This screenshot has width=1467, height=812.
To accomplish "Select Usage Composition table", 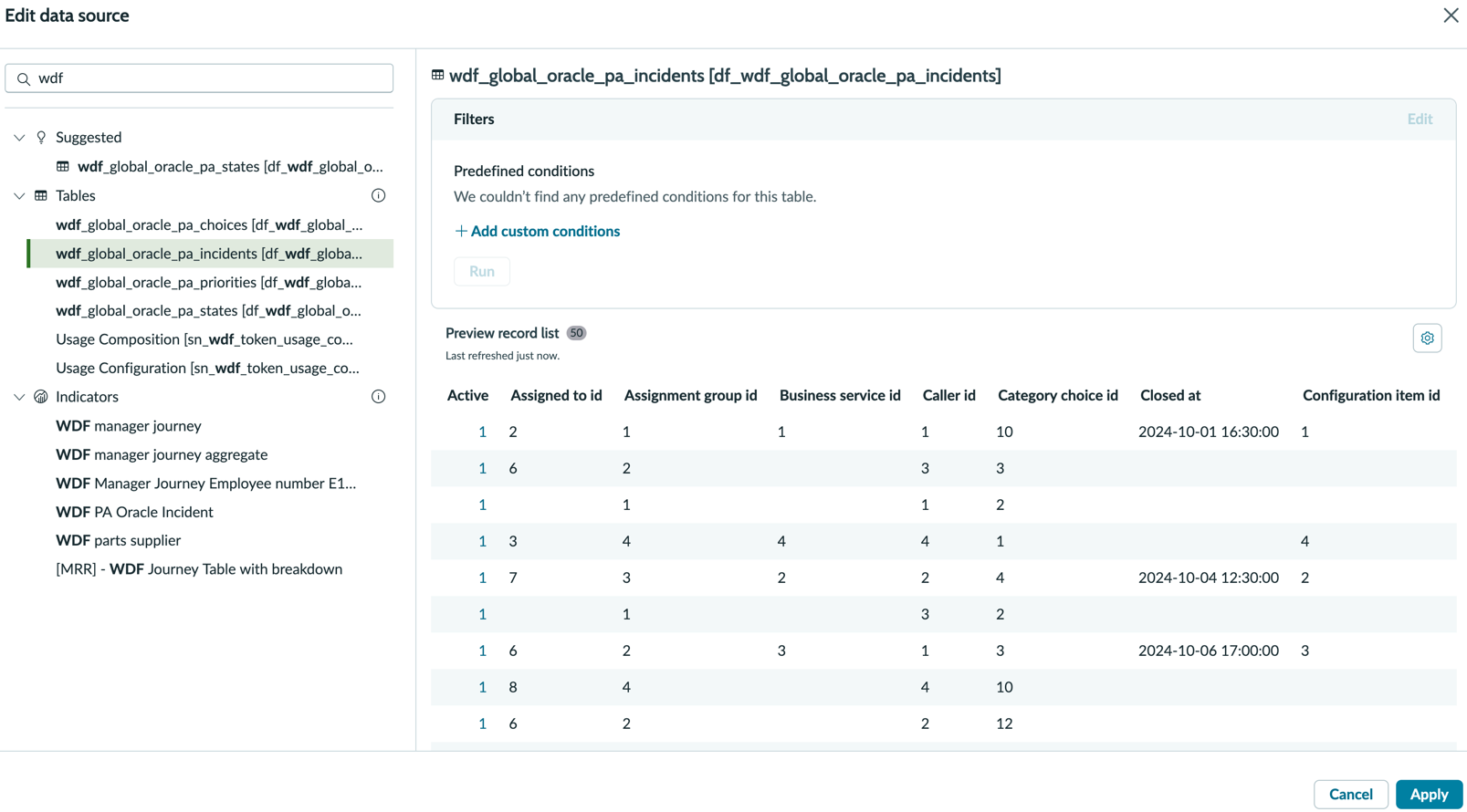I will click(x=204, y=339).
